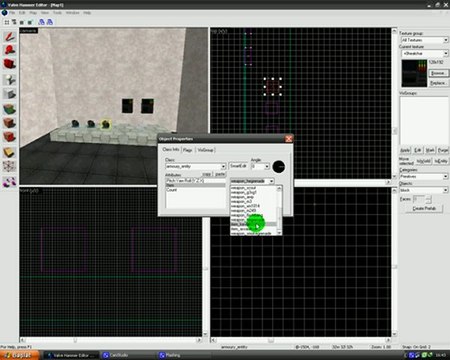Click the paste attributes button
Image resolution: width=450 pixels, height=360 pixels.
[x=220, y=174]
